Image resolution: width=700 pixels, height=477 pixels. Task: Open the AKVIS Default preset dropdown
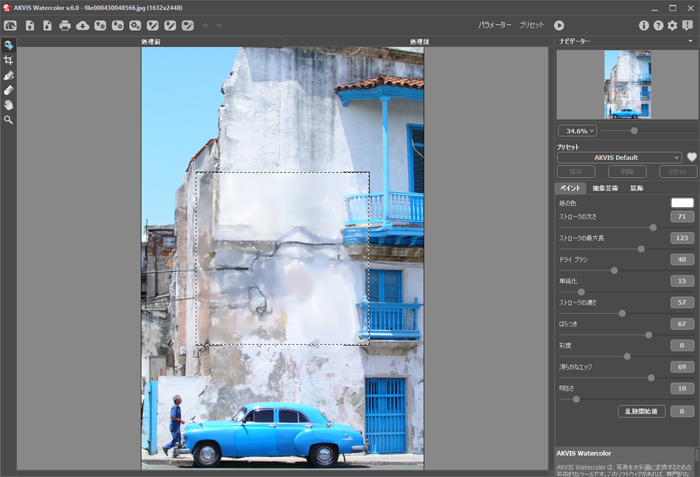click(619, 157)
